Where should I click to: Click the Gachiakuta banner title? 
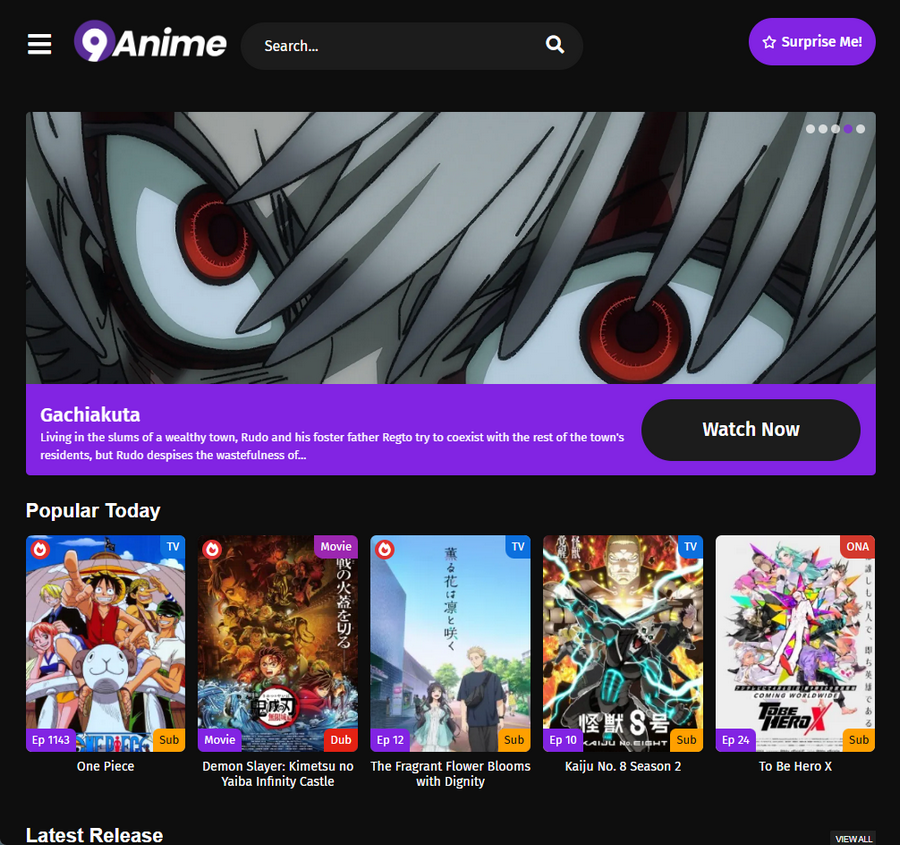(90, 415)
